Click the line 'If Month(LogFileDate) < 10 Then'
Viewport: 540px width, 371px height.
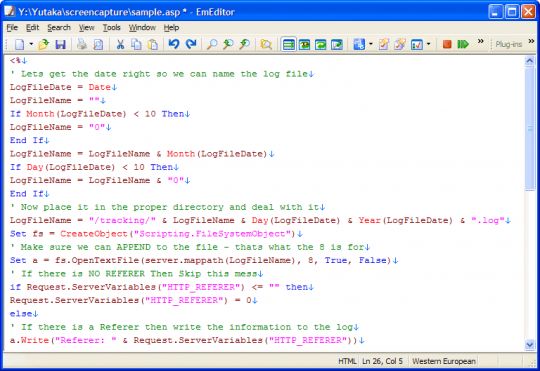pyautogui.click(x=100, y=114)
